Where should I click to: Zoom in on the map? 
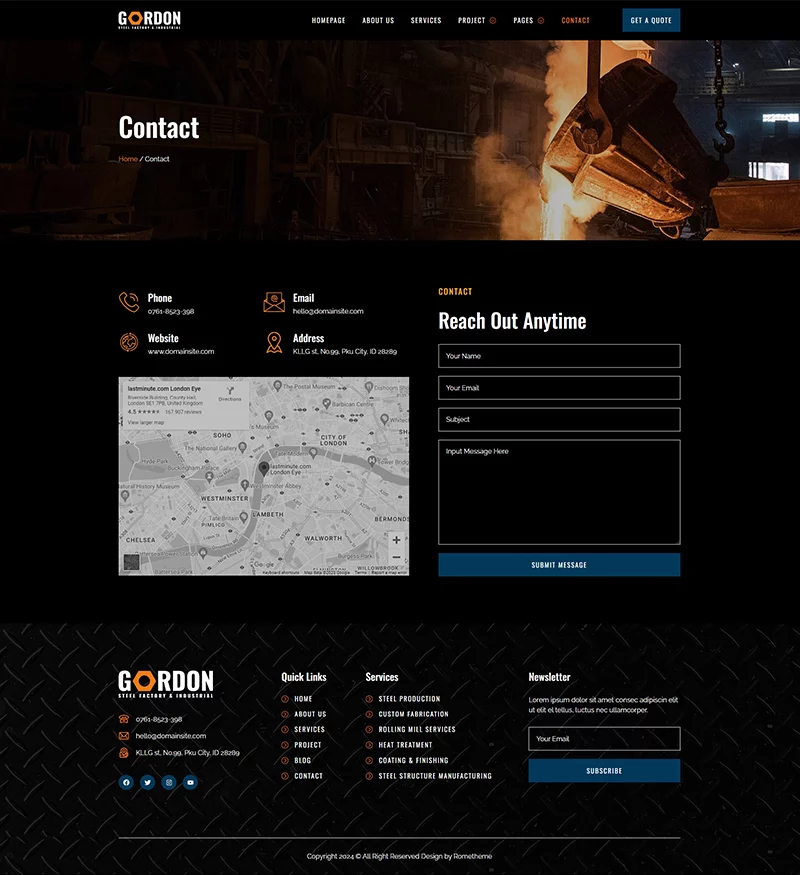(x=396, y=540)
